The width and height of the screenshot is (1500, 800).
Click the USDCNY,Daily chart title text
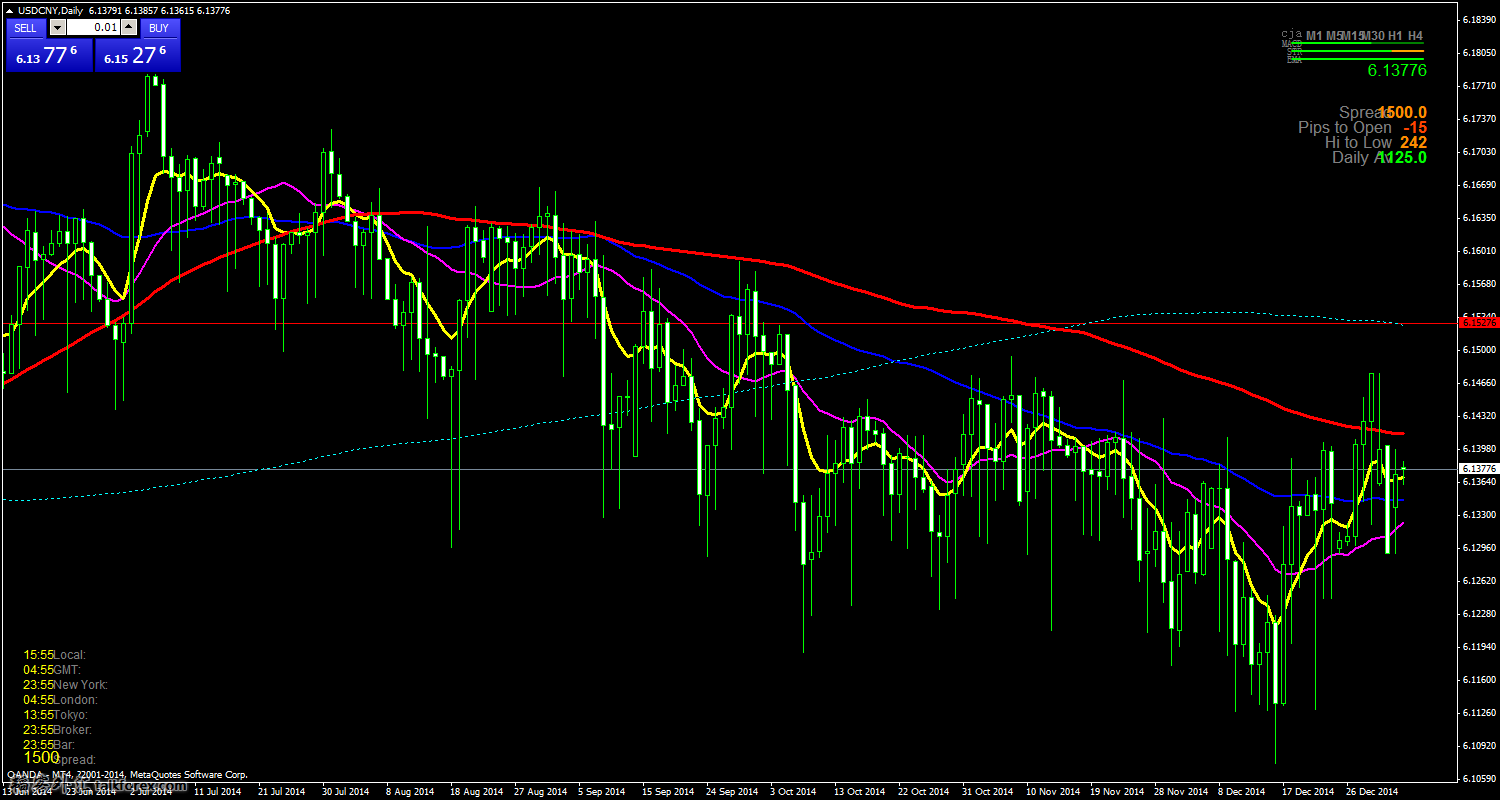point(52,10)
